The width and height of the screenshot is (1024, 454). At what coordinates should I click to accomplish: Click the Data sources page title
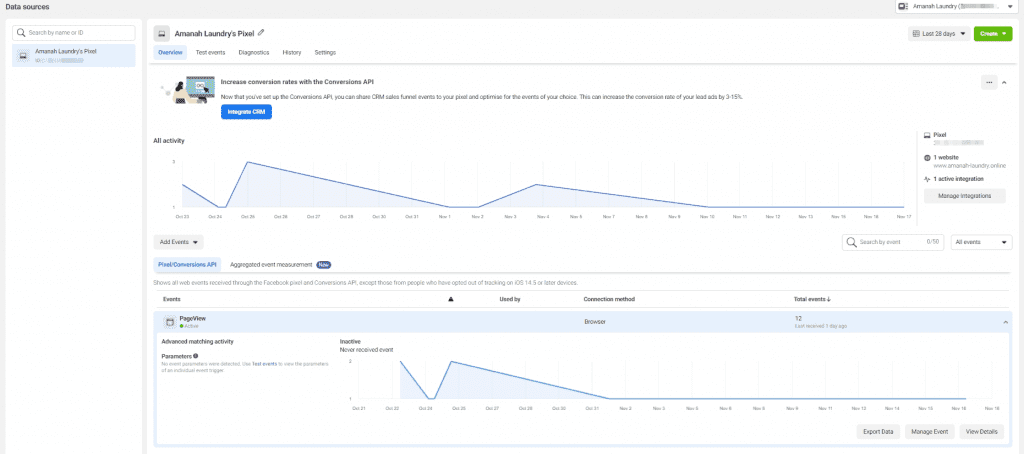[x=27, y=7]
